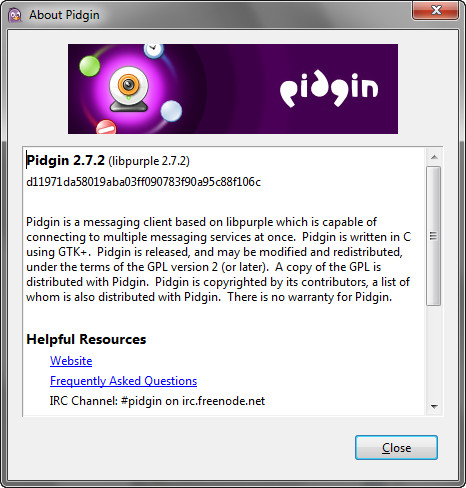Click the scrollbar up arrow

tap(434, 157)
